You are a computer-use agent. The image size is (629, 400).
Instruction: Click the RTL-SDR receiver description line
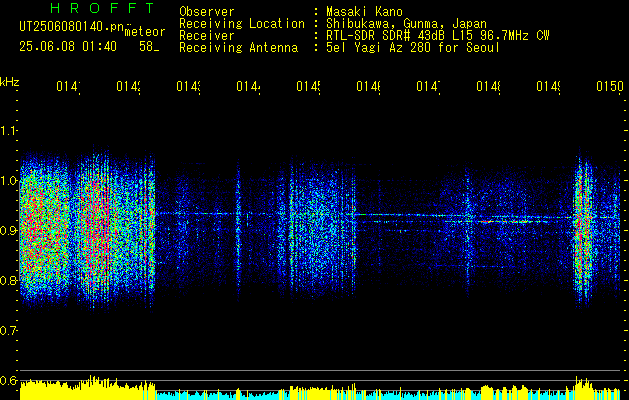pyautogui.click(x=438, y=36)
